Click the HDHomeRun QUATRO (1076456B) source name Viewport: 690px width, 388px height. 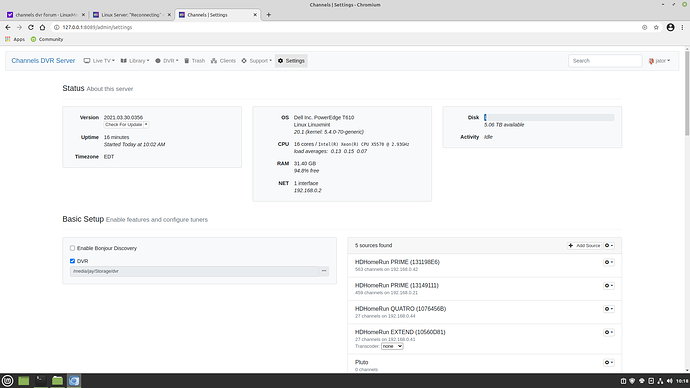(400, 309)
